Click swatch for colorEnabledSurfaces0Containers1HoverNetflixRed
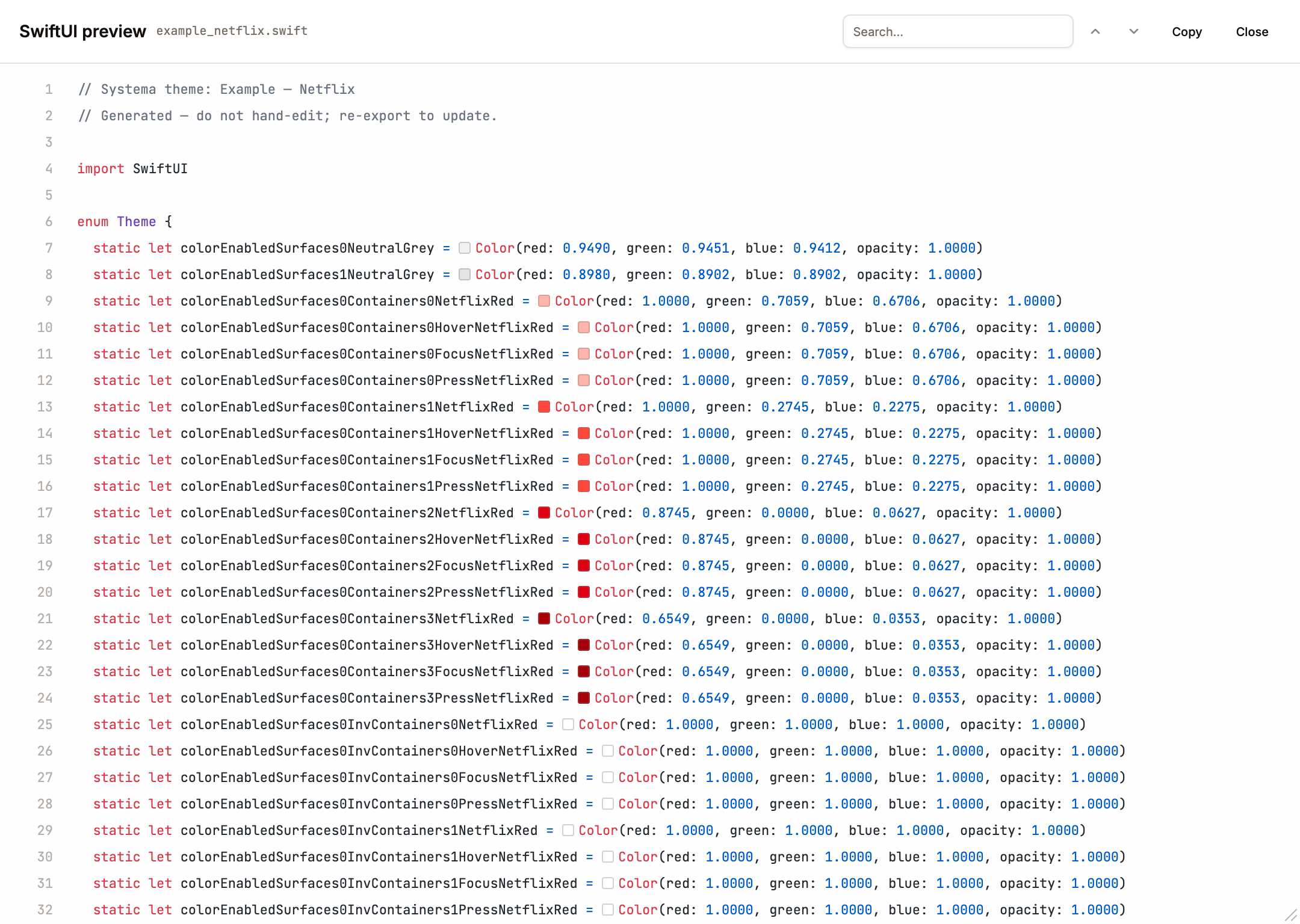 click(584, 433)
